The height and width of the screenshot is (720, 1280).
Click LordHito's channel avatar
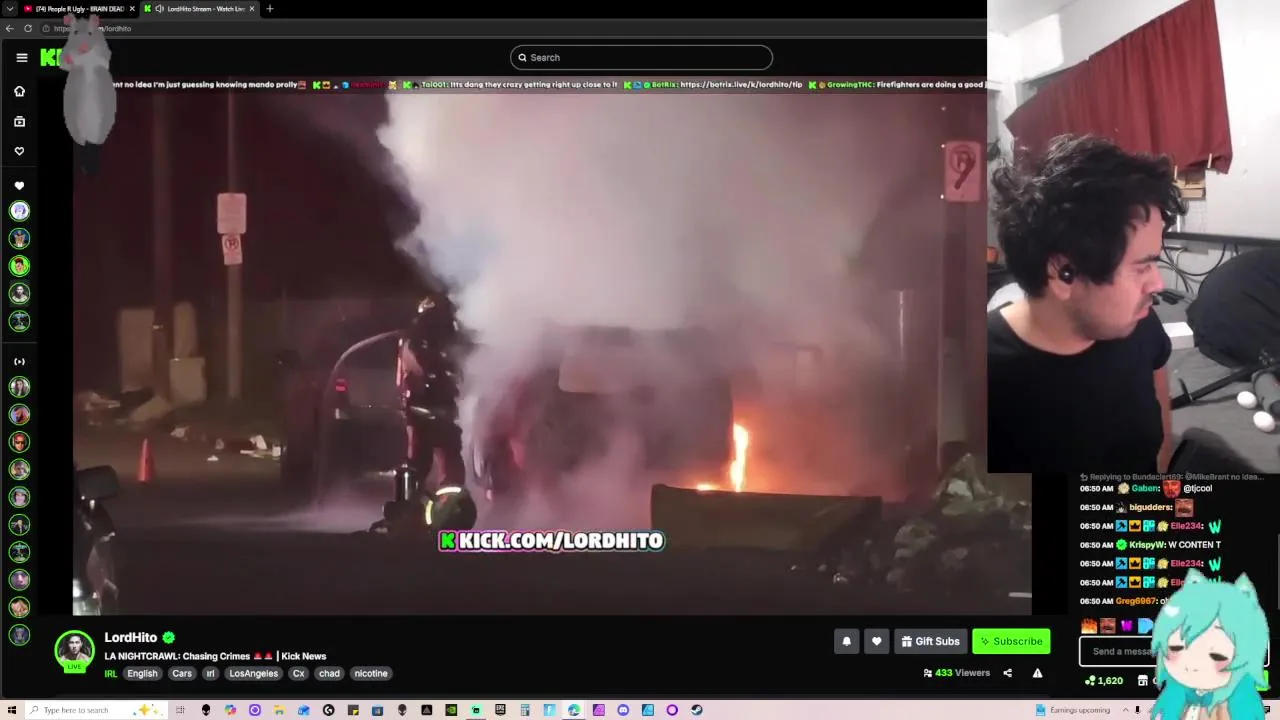74,651
